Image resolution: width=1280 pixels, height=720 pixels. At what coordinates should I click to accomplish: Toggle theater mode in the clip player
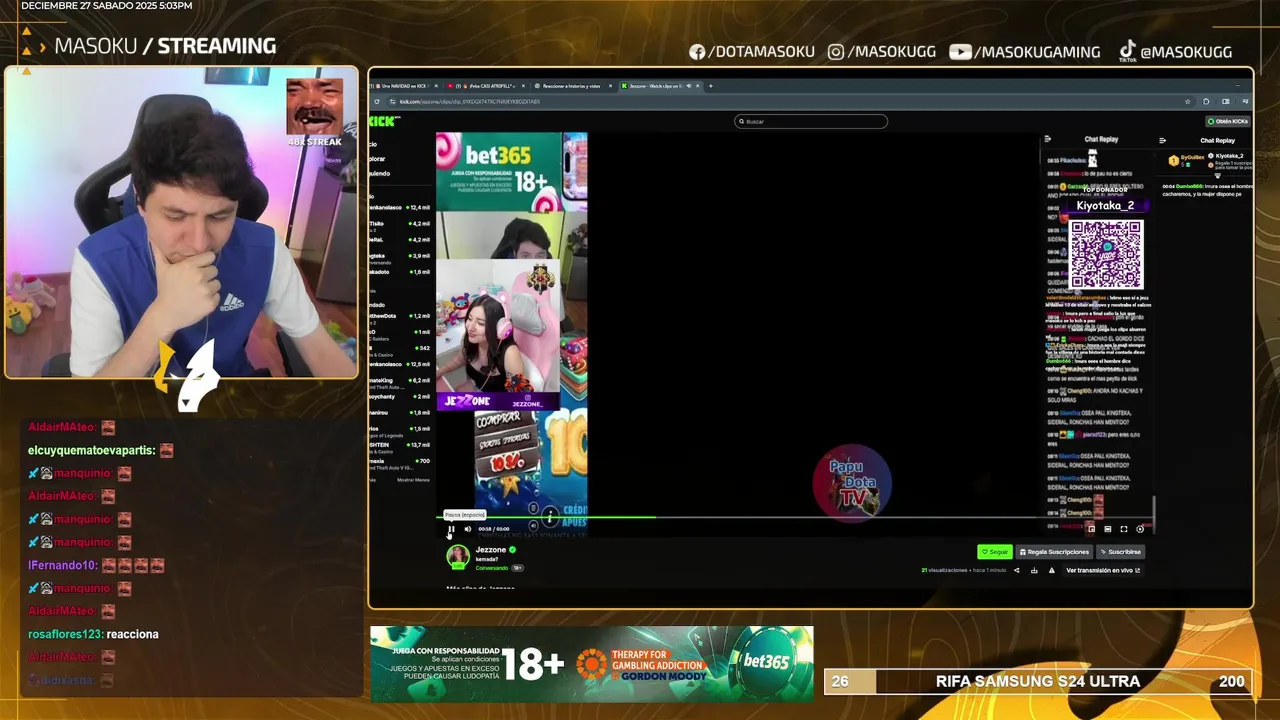point(1108,529)
